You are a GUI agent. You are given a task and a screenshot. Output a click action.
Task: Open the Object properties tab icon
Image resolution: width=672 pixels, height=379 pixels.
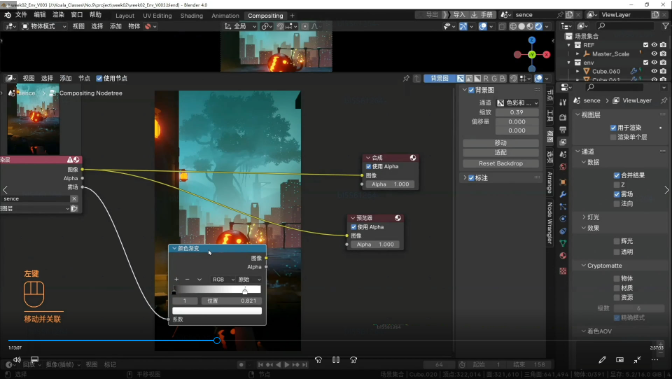pos(563,182)
